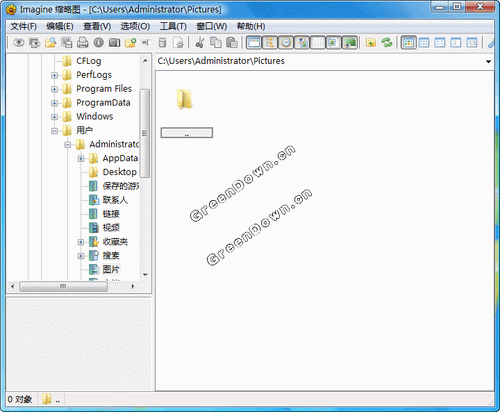Open the 文件(F) menu
The height and width of the screenshot is (412, 500).
pyautogui.click(x=23, y=26)
